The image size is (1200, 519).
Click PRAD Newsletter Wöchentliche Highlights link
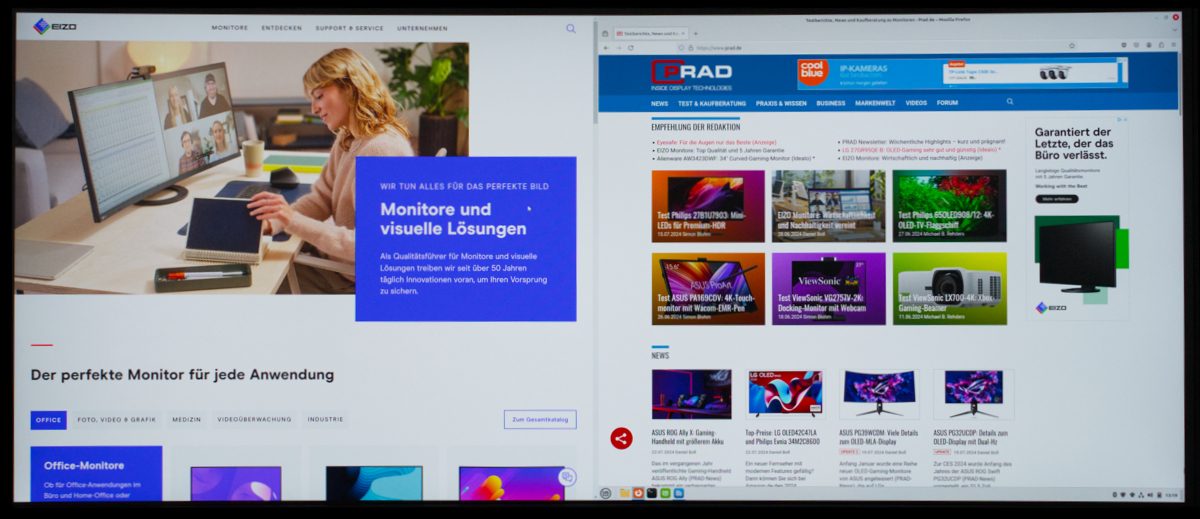coord(924,142)
